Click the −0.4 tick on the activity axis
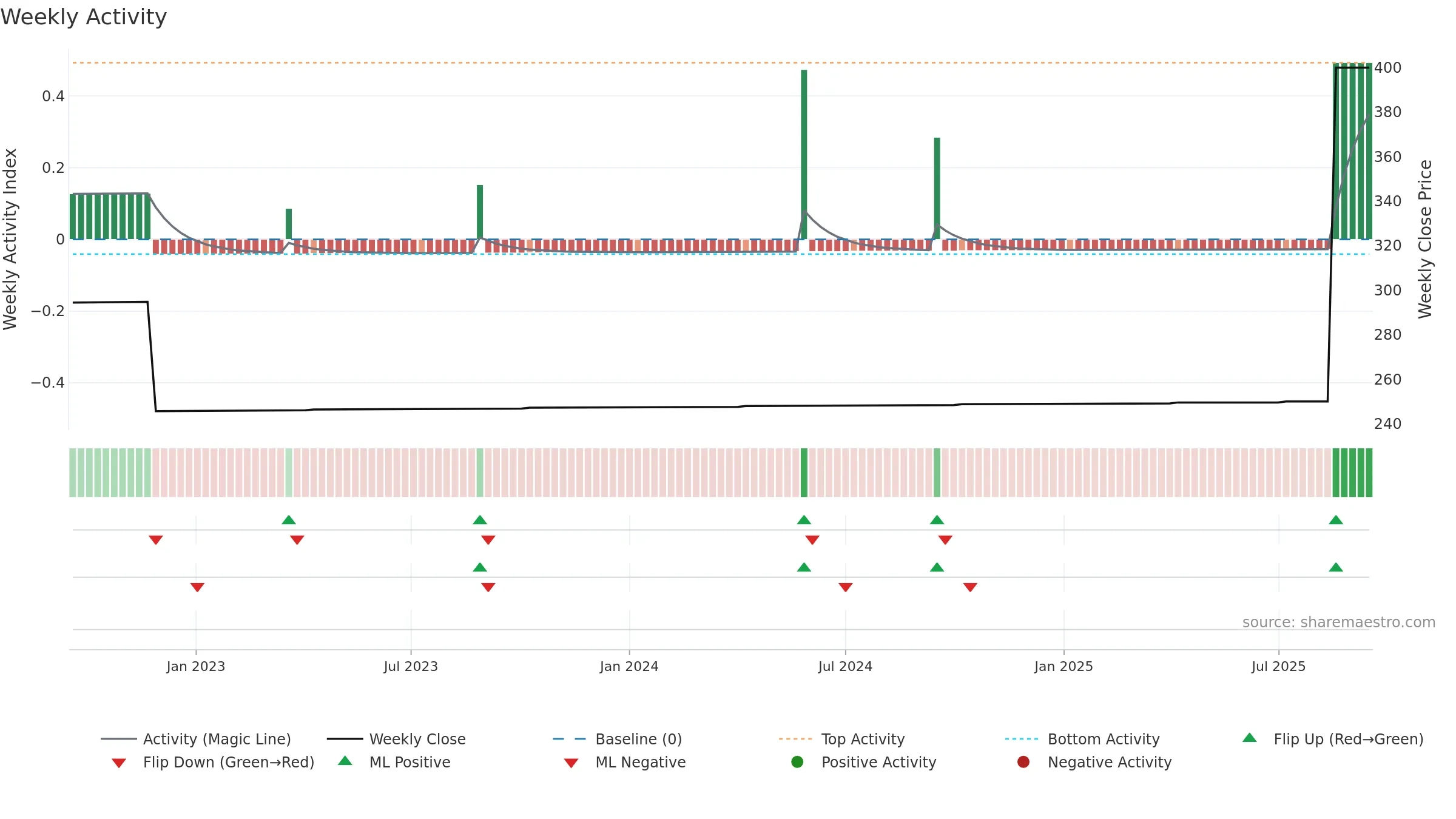 47,382
